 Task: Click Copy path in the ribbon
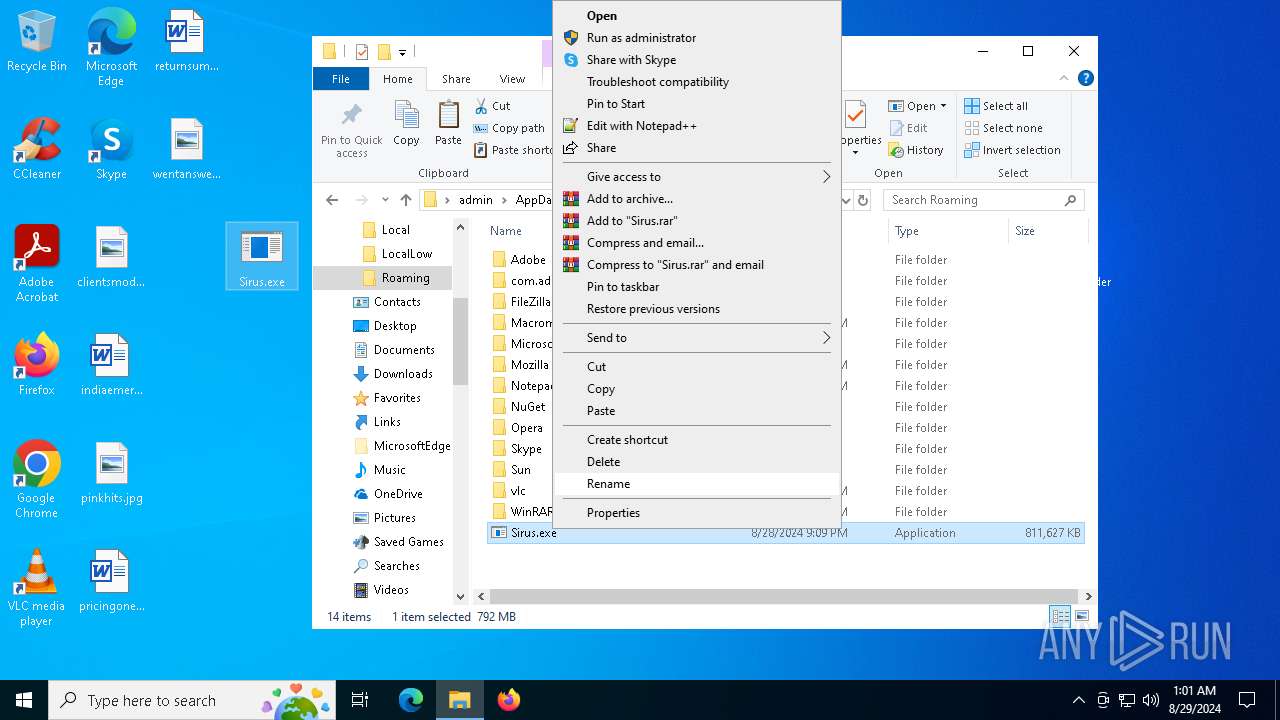click(x=508, y=128)
